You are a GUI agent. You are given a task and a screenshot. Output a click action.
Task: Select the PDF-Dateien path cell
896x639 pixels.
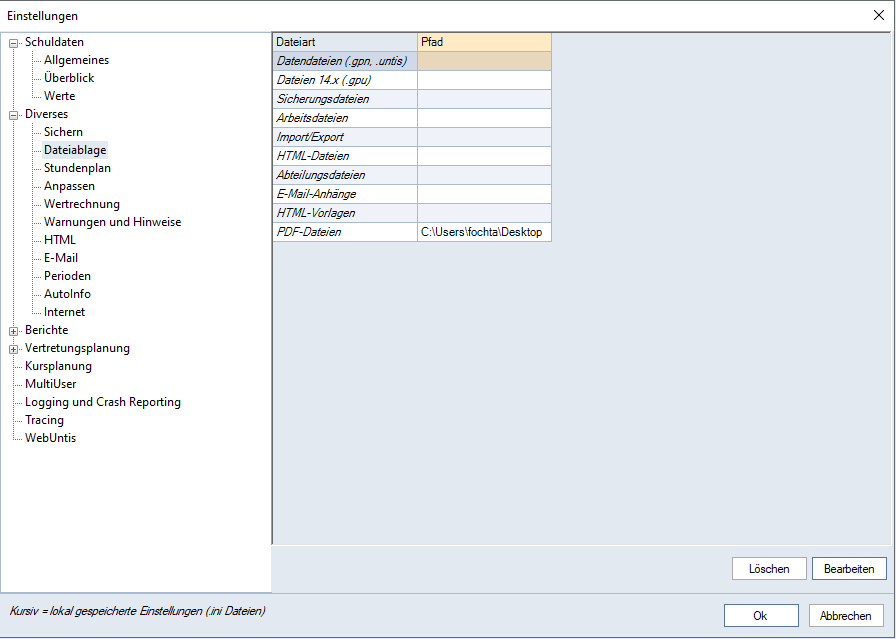click(484, 232)
